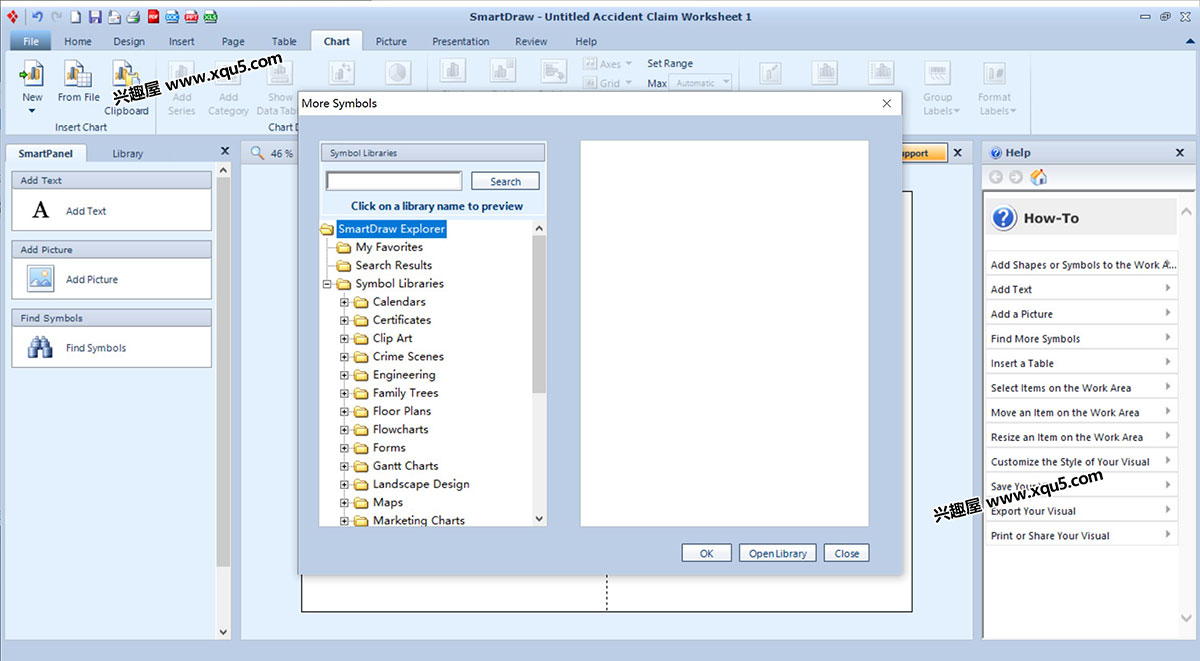
Task: Switch to the Library tab in left panel
Action: [x=127, y=153]
